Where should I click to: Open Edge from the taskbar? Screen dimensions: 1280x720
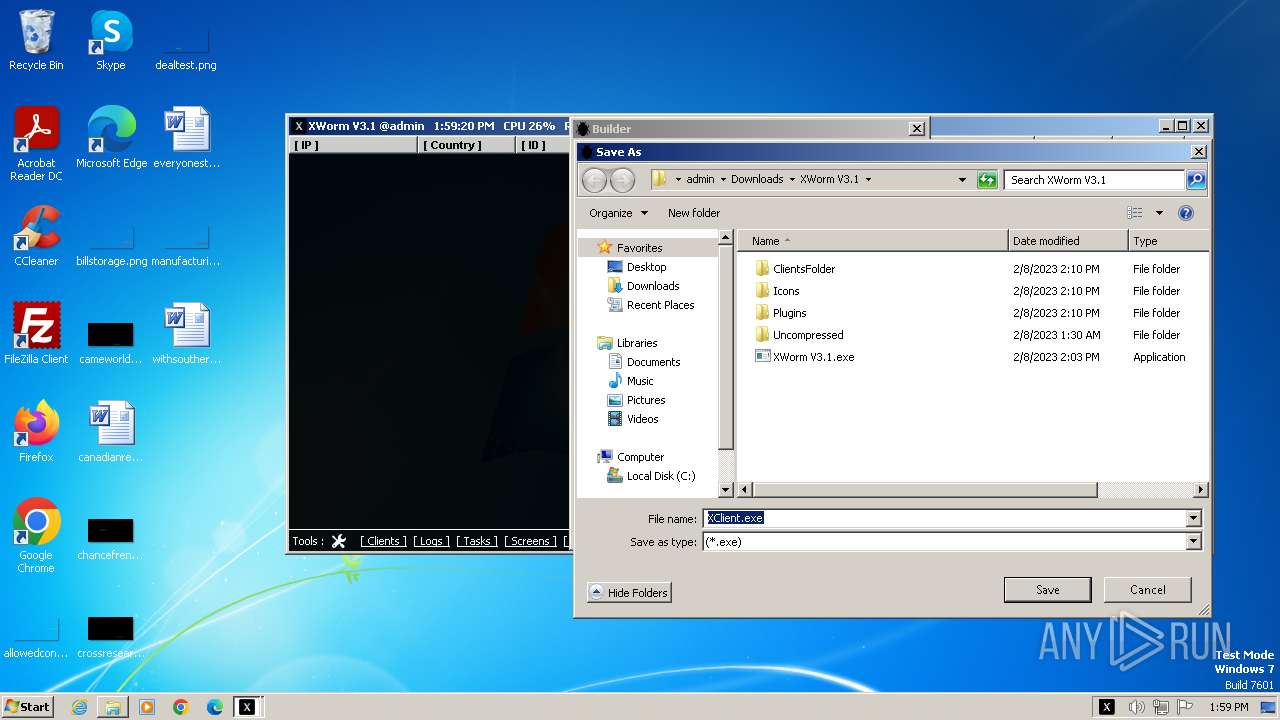[214, 707]
